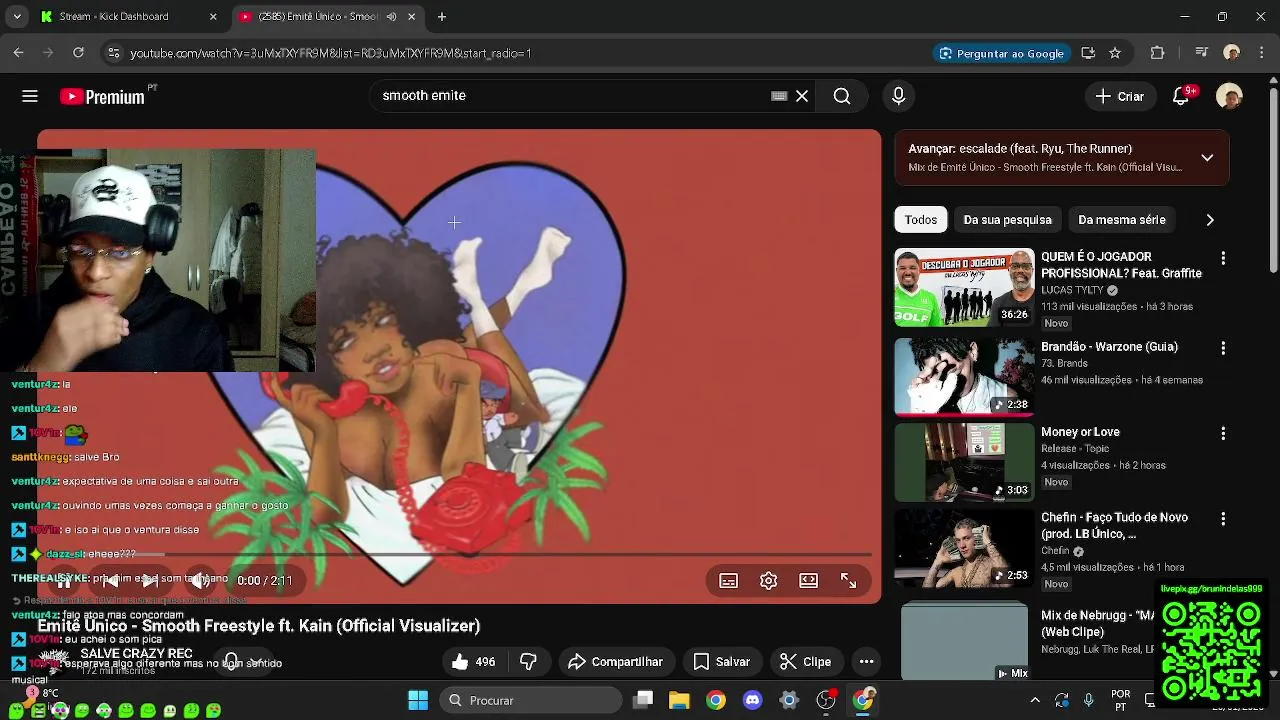Reload the page with the refresh icon
This screenshot has height=720, width=1280.
click(78, 53)
